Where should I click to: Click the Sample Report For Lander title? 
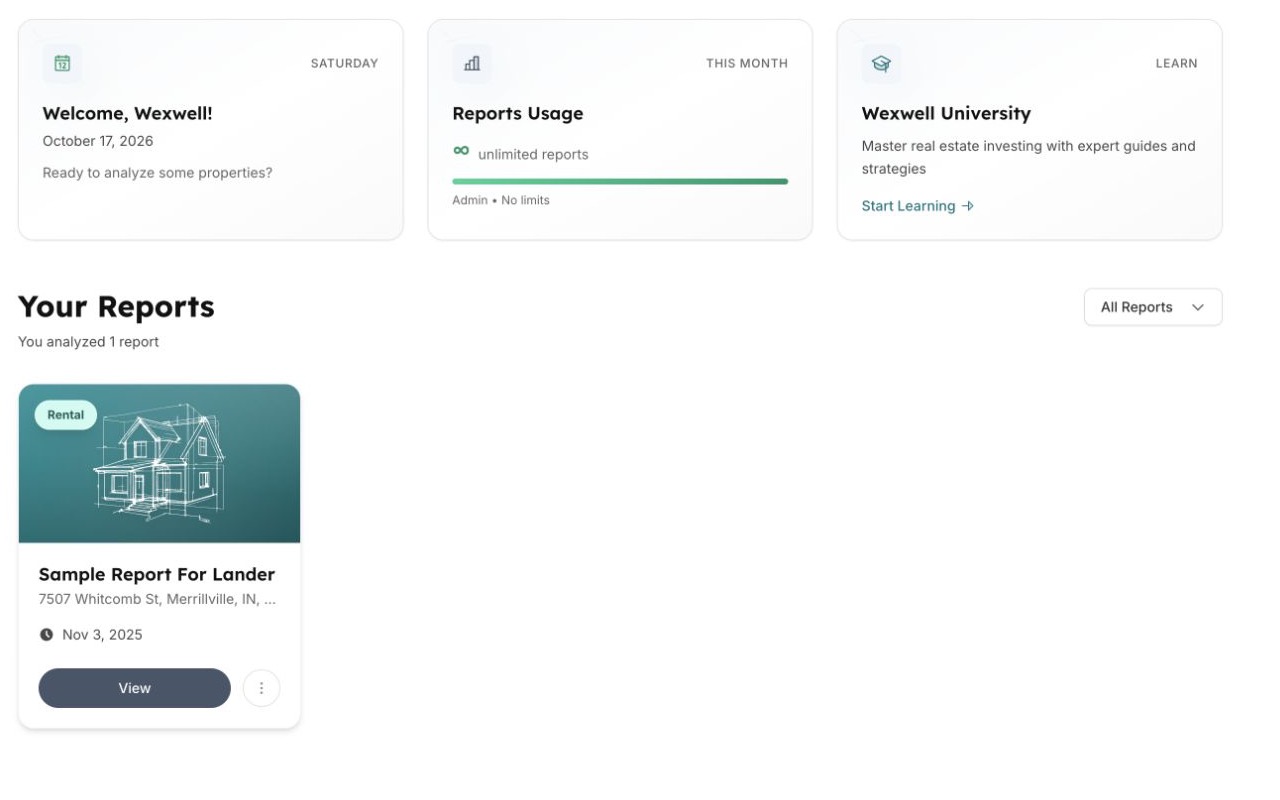click(157, 574)
